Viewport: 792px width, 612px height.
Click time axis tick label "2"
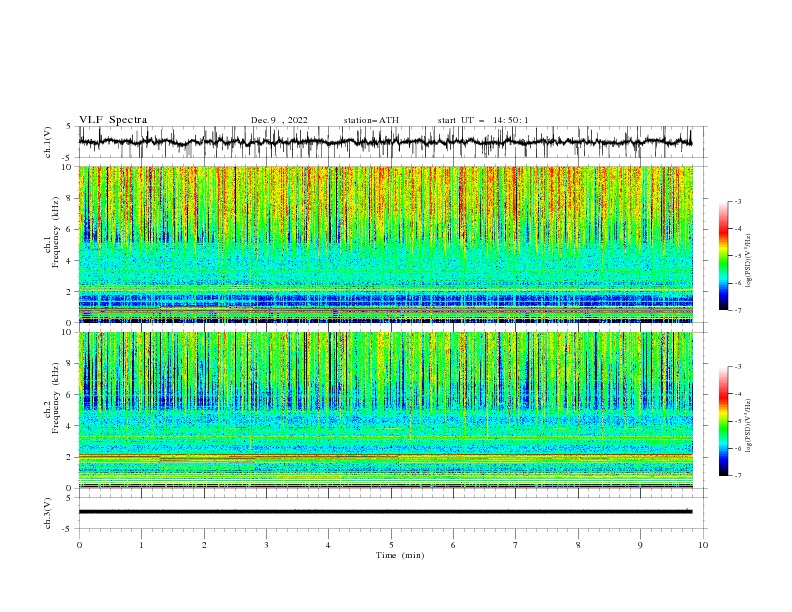[x=204, y=545]
